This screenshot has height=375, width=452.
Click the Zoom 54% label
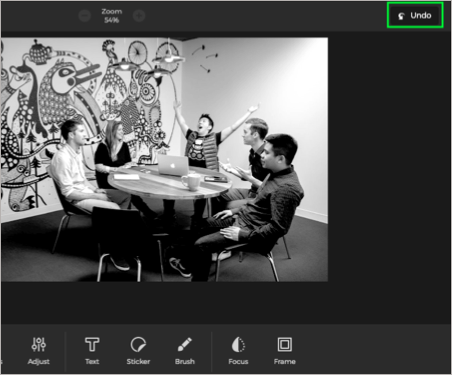[112, 16]
